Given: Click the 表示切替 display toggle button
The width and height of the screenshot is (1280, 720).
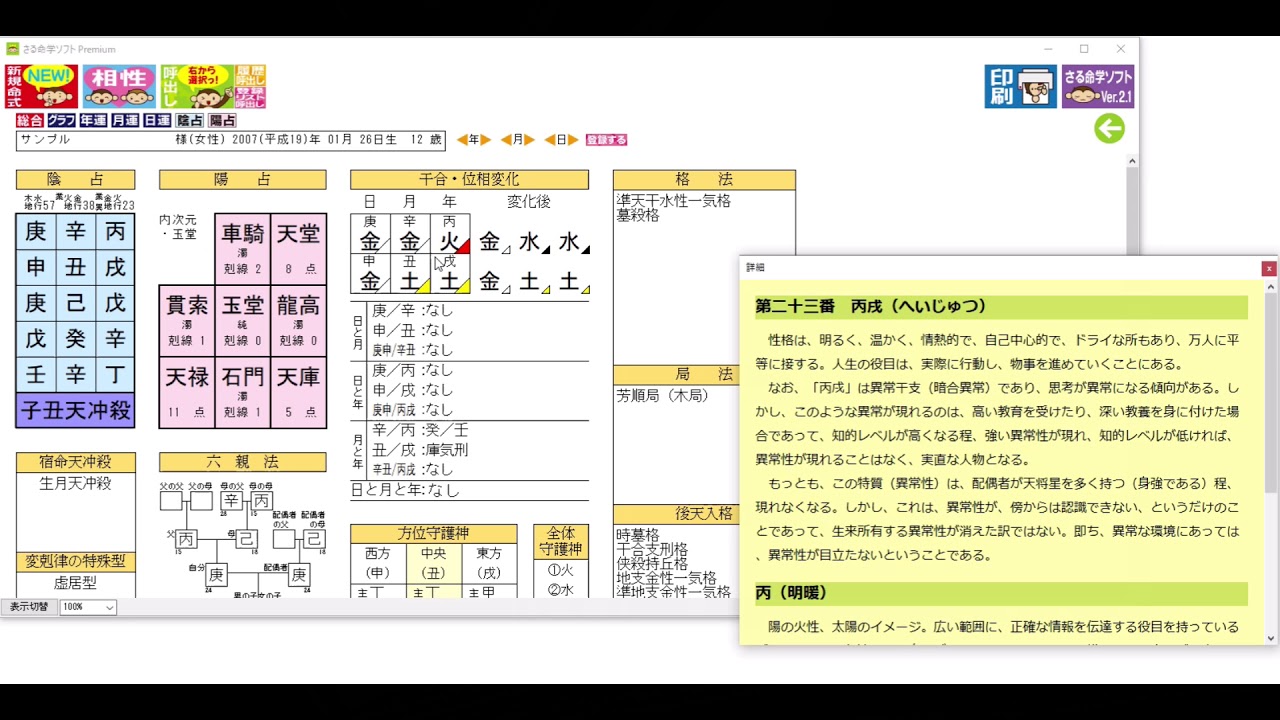Looking at the screenshot, I should (30, 607).
